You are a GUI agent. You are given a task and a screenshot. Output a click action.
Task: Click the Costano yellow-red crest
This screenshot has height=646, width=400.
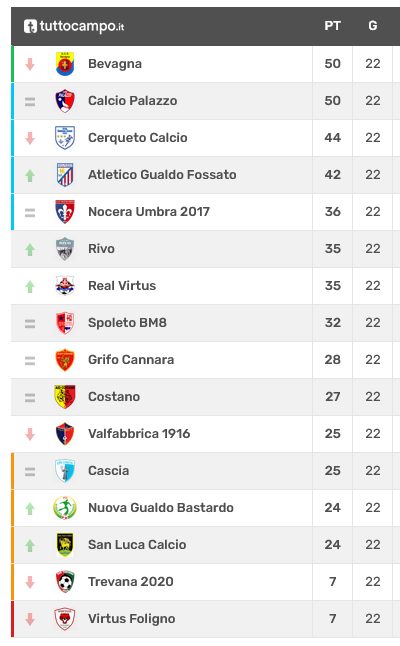(x=65, y=397)
